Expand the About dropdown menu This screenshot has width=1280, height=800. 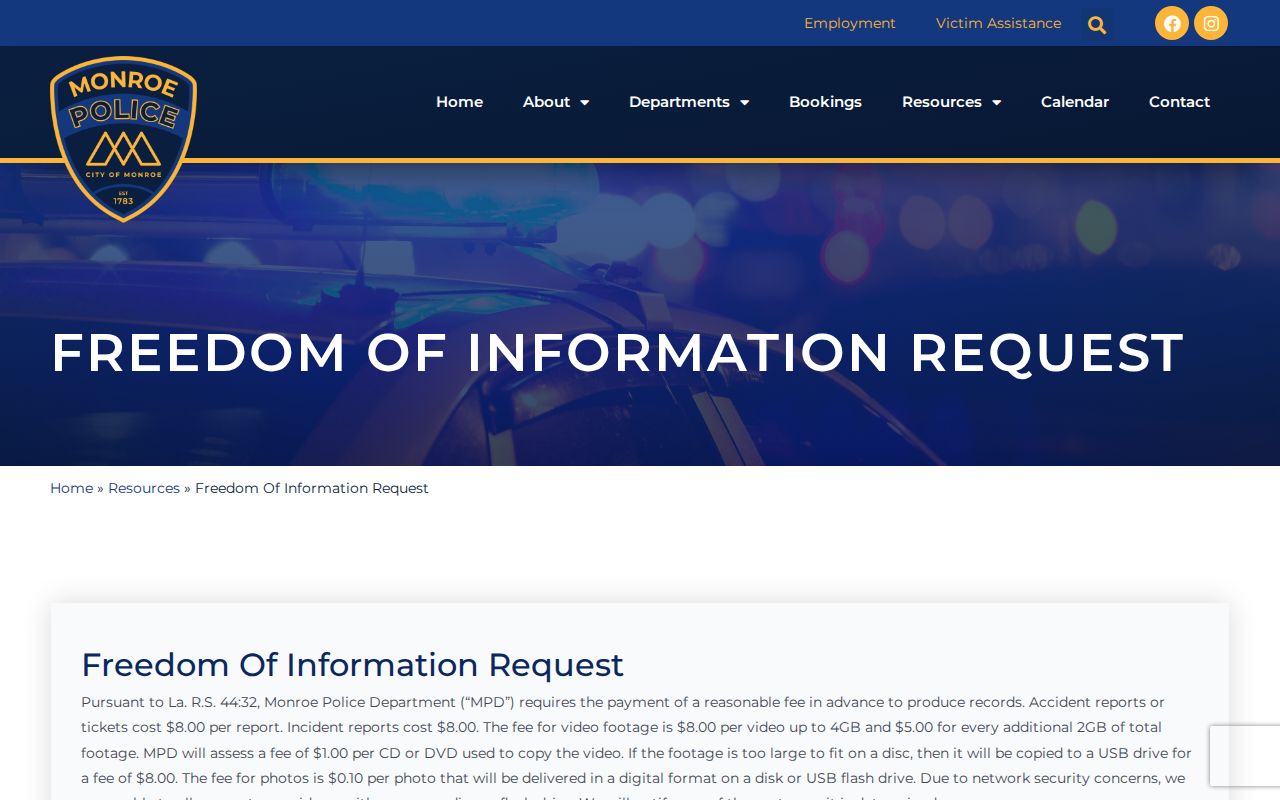(x=556, y=102)
